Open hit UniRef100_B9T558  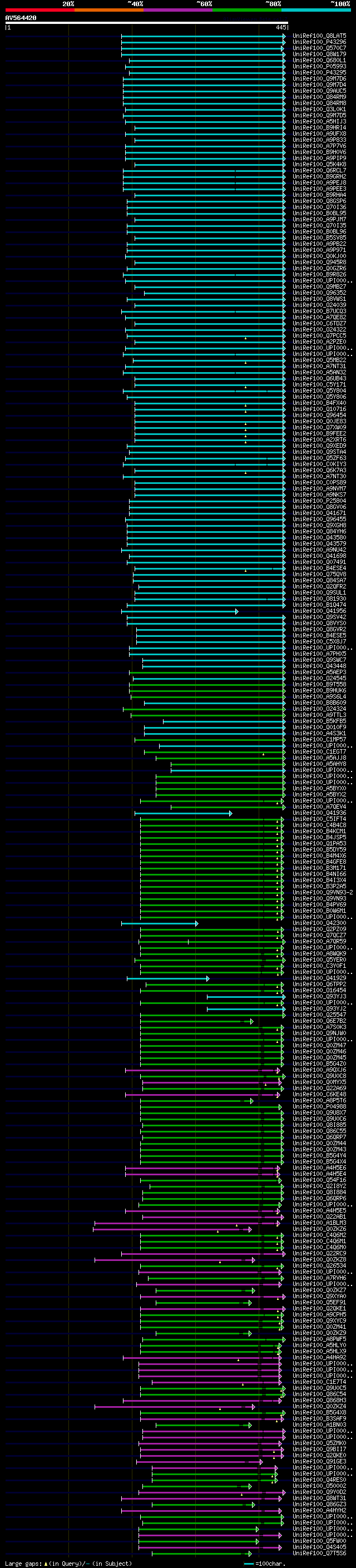pyautogui.click(x=319, y=684)
